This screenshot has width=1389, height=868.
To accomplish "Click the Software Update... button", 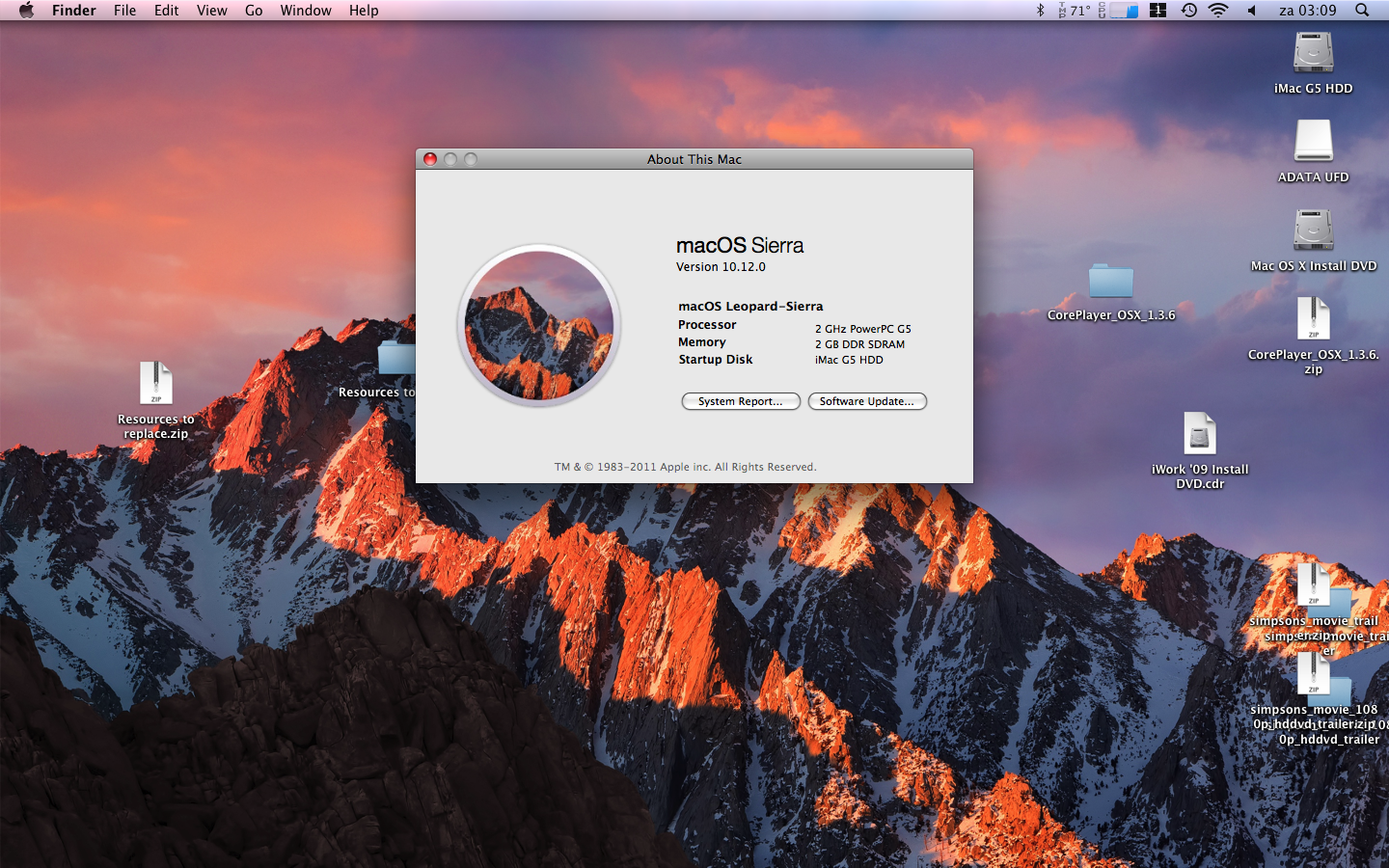I will tap(867, 401).
